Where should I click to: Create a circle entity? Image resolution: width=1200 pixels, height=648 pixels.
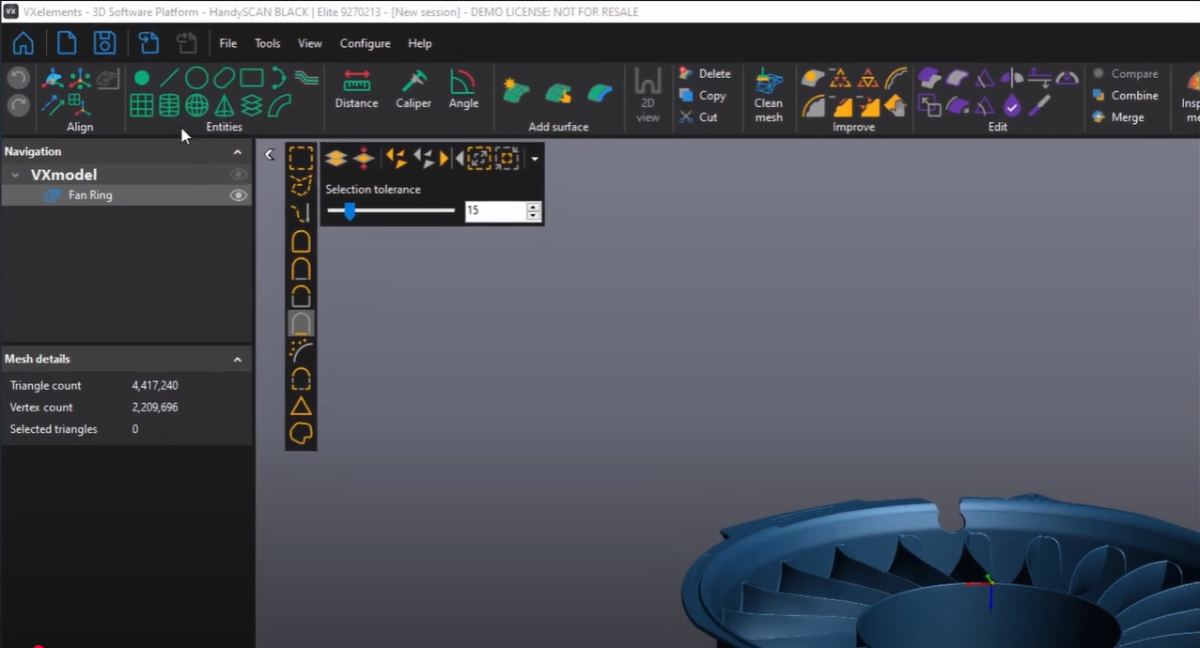(x=196, y=76)
